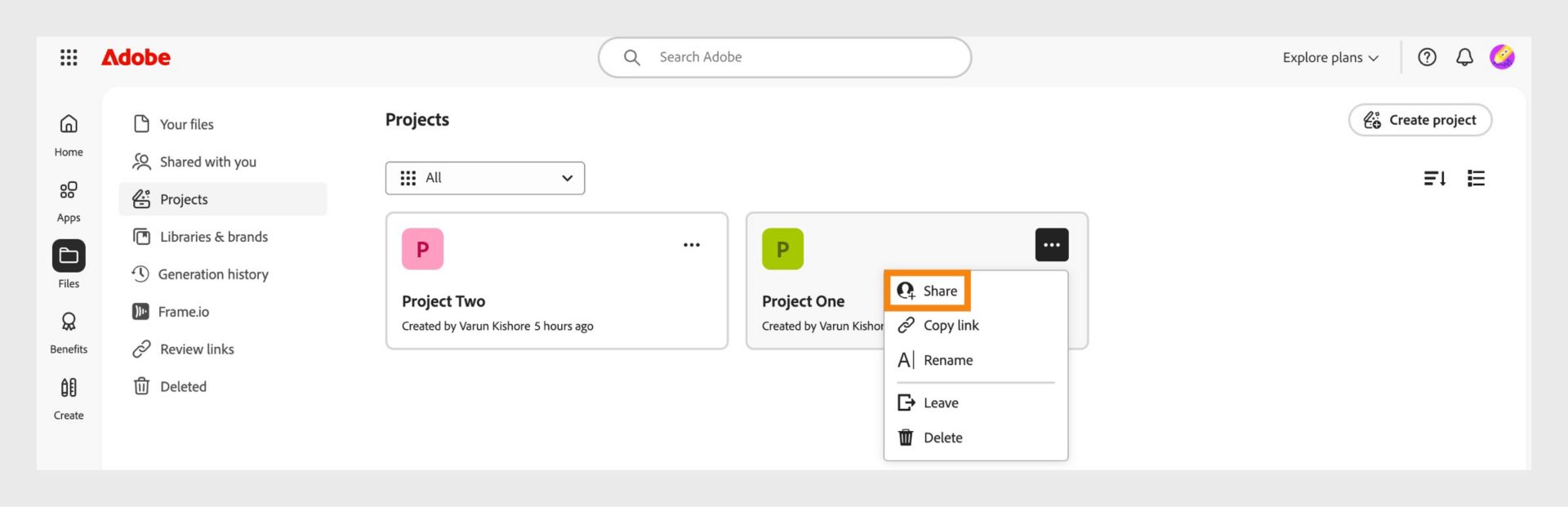Click Project Two pink thumbnail
Viewport: 1568px width, 507px height.
pos(422,249)
